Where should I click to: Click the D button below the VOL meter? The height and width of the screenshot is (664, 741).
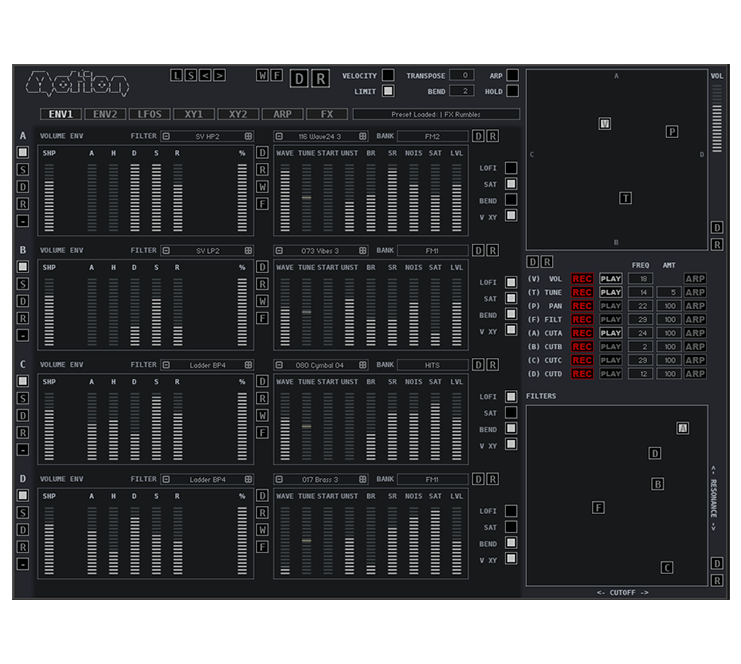point(717,227)
